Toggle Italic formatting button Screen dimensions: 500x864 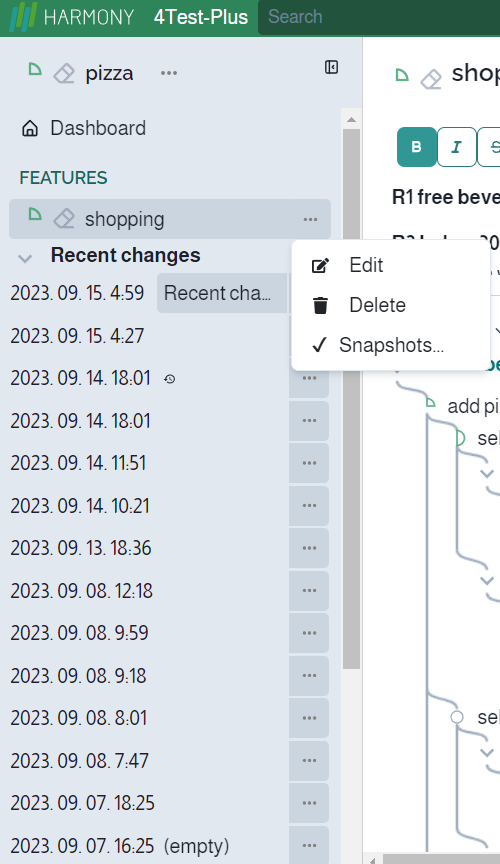click(456, 147)
